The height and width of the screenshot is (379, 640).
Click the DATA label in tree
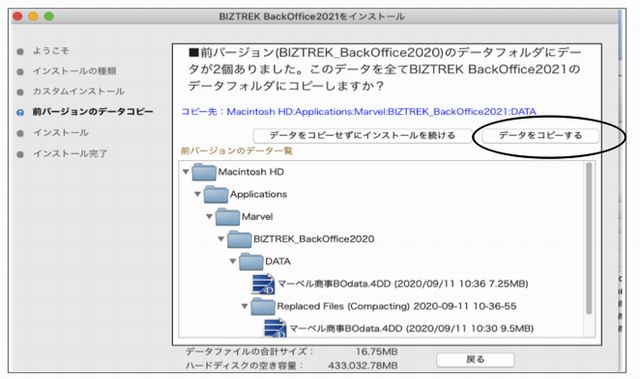point(278,261)
